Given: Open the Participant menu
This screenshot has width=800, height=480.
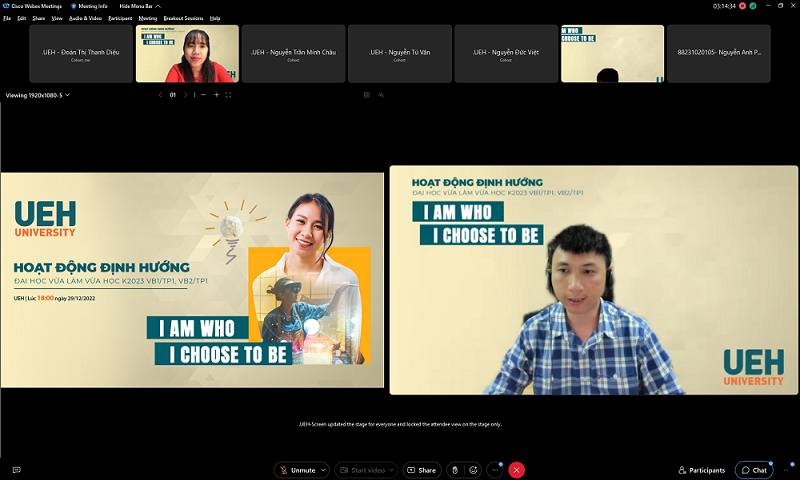Looking at the screenshot, I should (120, 18).
